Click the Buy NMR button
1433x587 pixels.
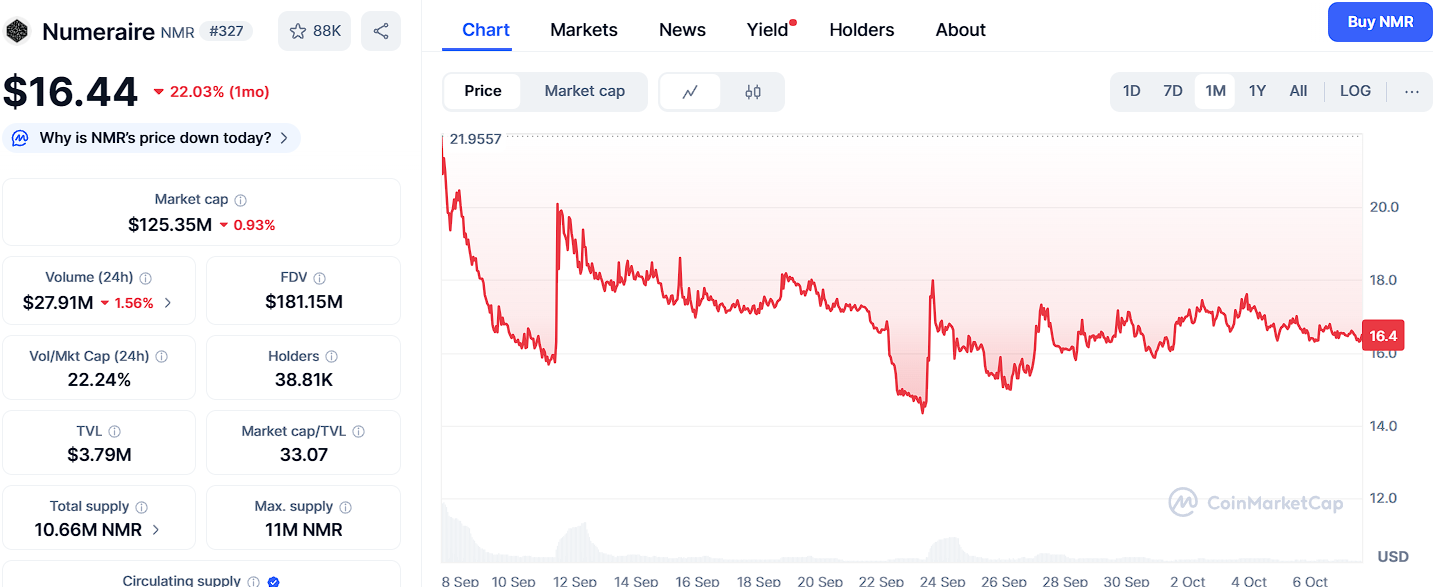tap(1380, 22)
